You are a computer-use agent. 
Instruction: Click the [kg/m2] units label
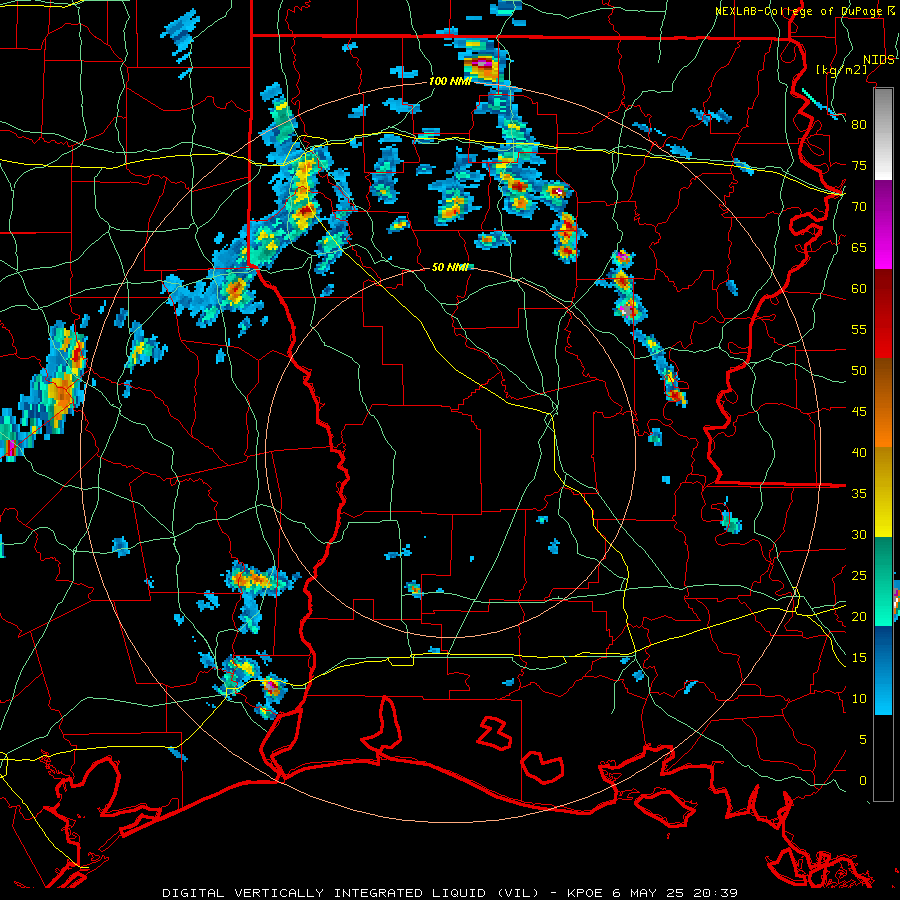(x=841, y=70)
